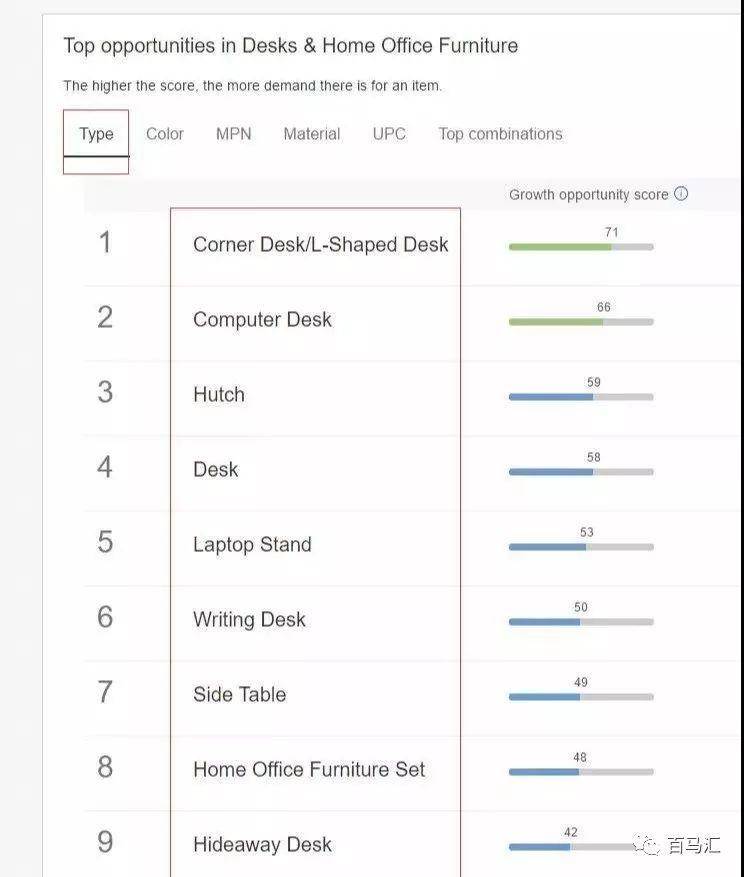Select the Hideaway Desk item

(262, 845)
